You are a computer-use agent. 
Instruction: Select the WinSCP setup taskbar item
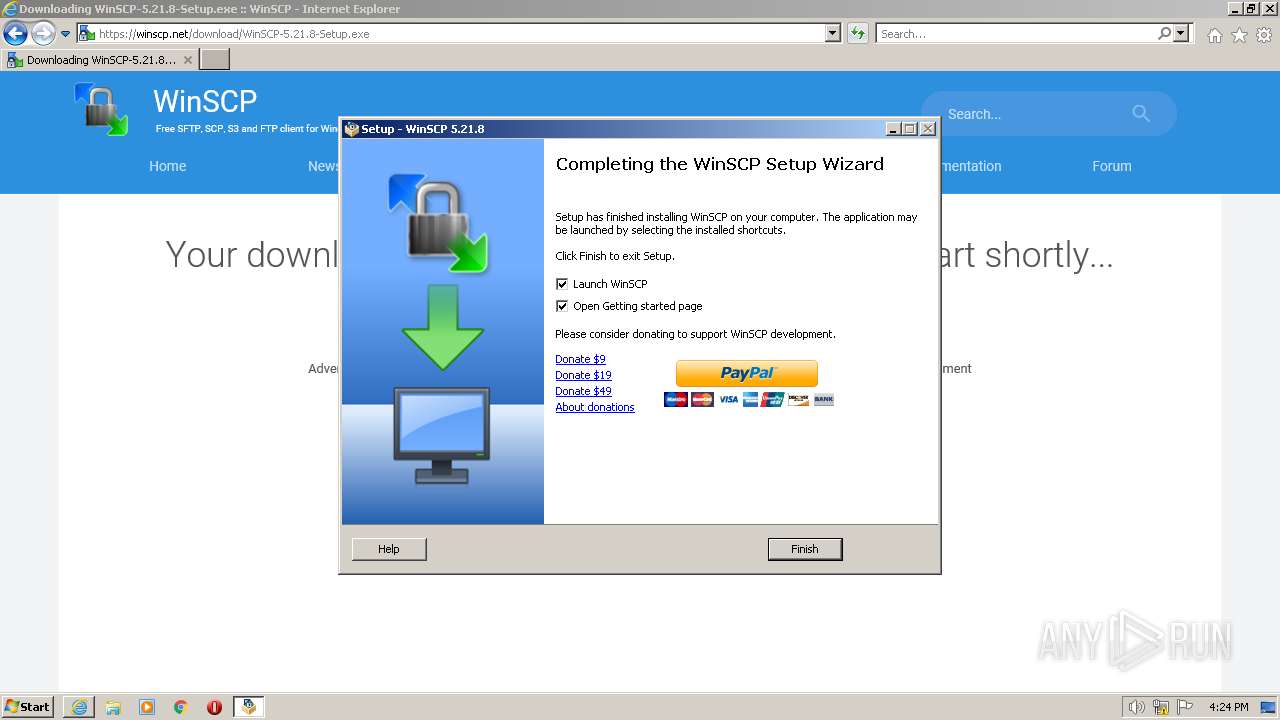(248, 707)
